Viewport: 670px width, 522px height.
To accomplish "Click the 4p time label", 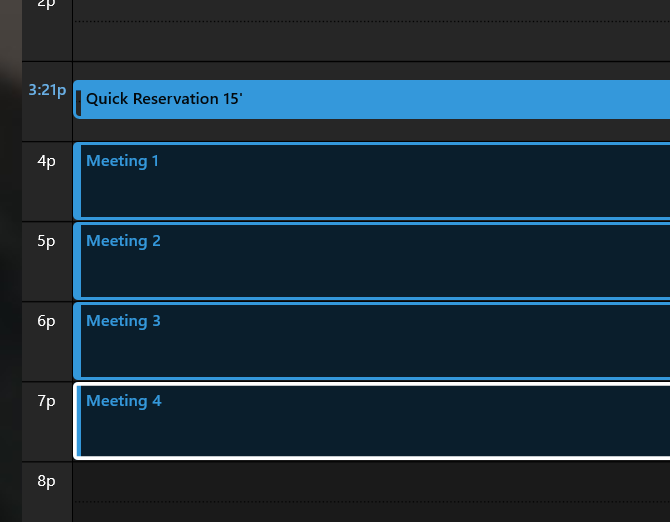I will (47, 160).
